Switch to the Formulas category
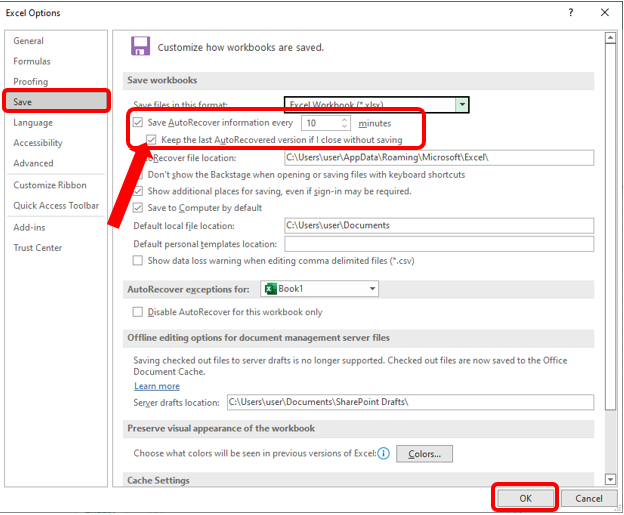This screenshot has height=515, width=624. pyautogui.click(x=32, y=61)
